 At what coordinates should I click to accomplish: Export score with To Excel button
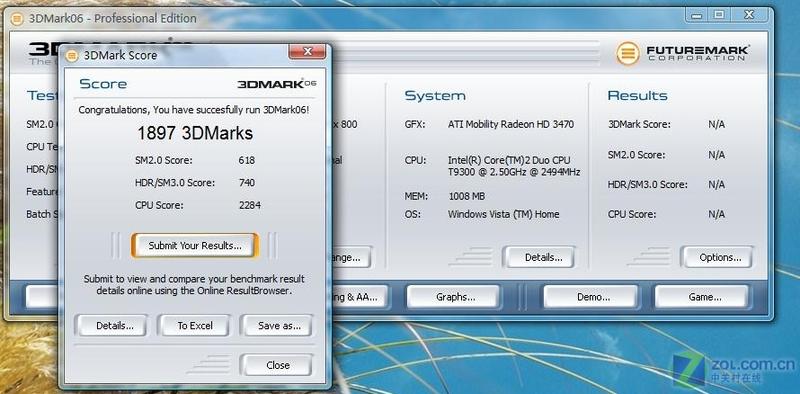pyautogui.click(x=195, y=326)
